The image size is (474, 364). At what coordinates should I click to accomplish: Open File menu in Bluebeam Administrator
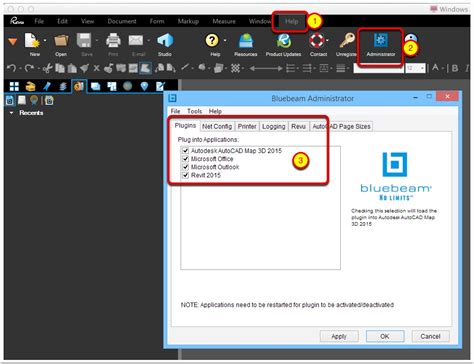pyautogui.click(x=175, y=111)
